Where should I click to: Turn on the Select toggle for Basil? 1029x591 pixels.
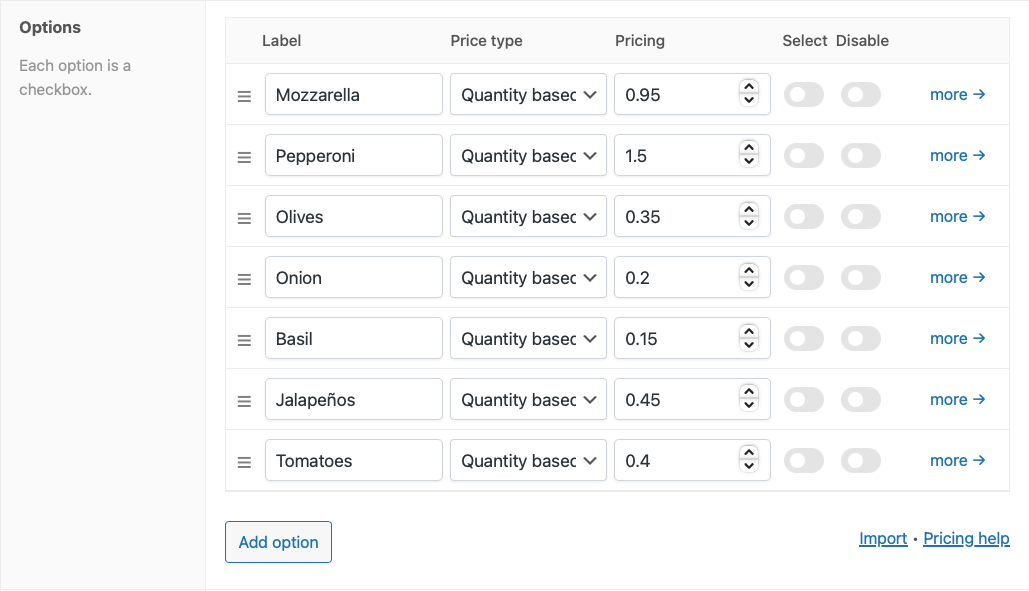[x=803, y=339]
